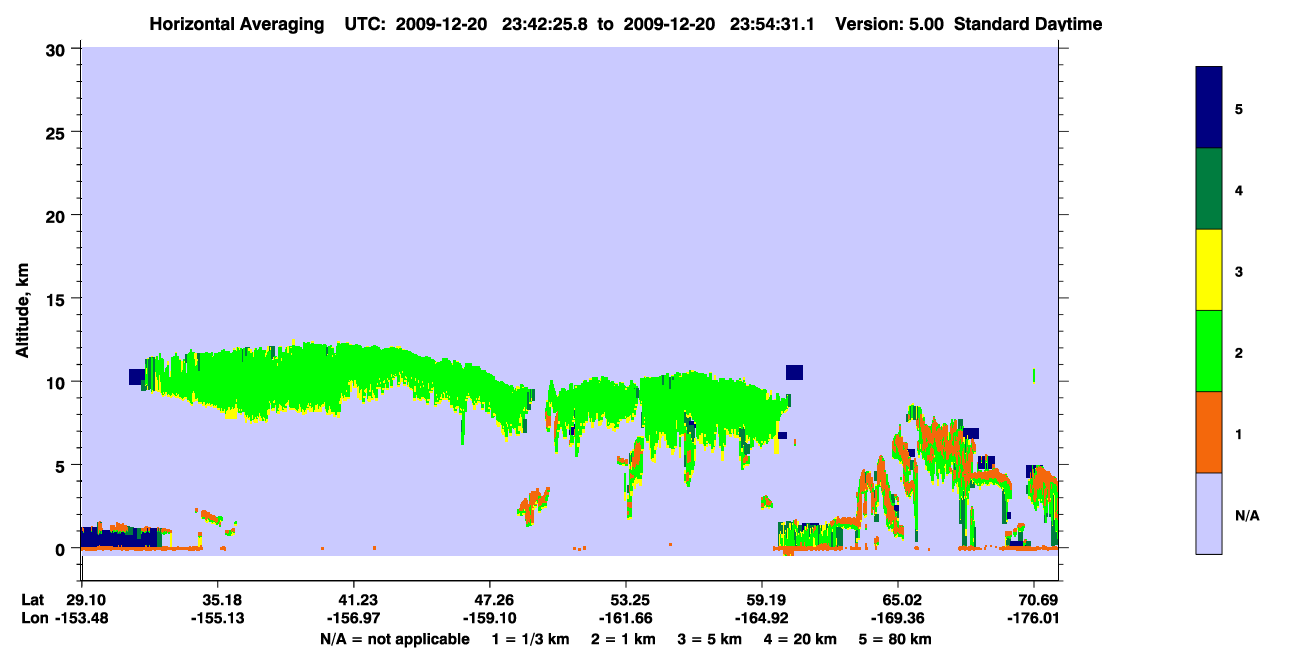
Task: Click the orange level 1 colorbar segment
Action: [x=1209, y=432]
